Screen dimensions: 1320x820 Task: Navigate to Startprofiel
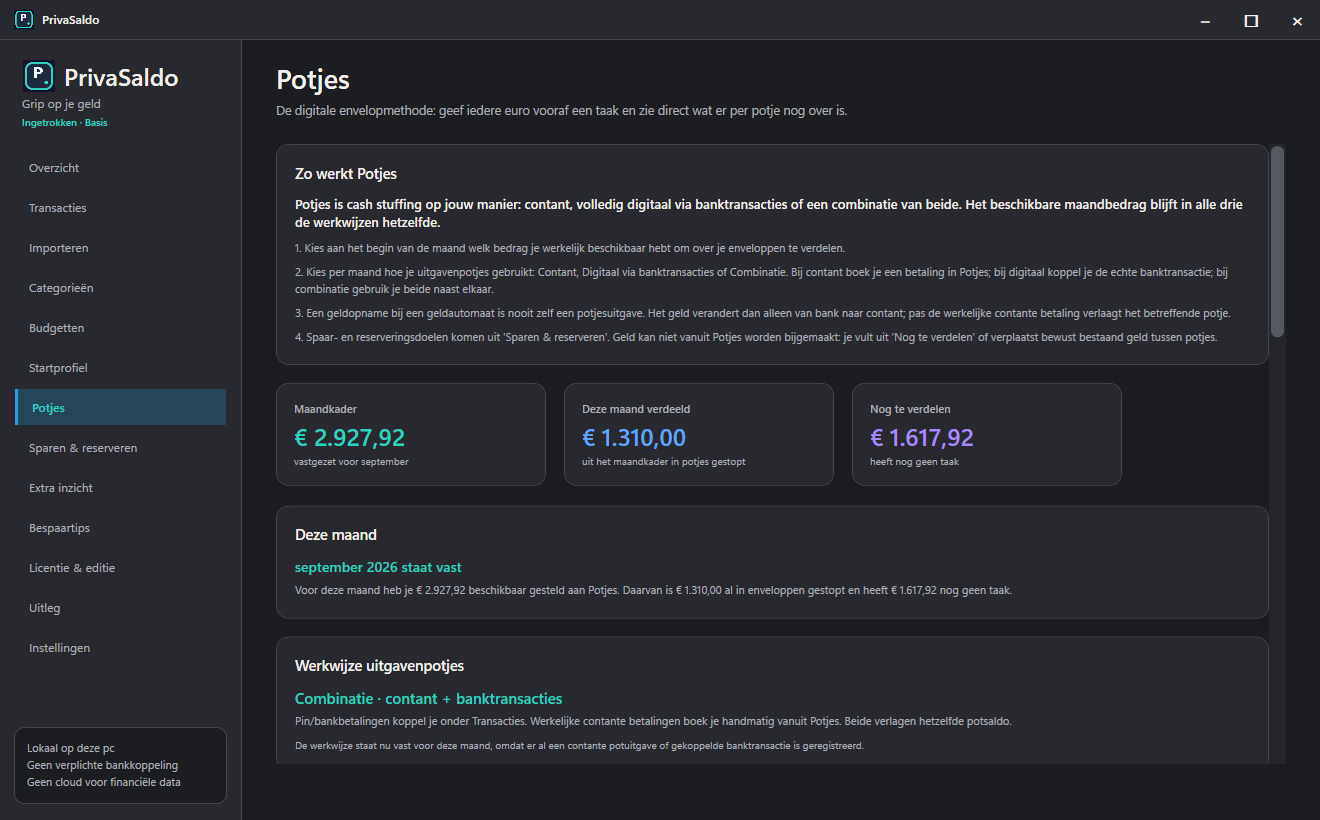tap(120, 368)
